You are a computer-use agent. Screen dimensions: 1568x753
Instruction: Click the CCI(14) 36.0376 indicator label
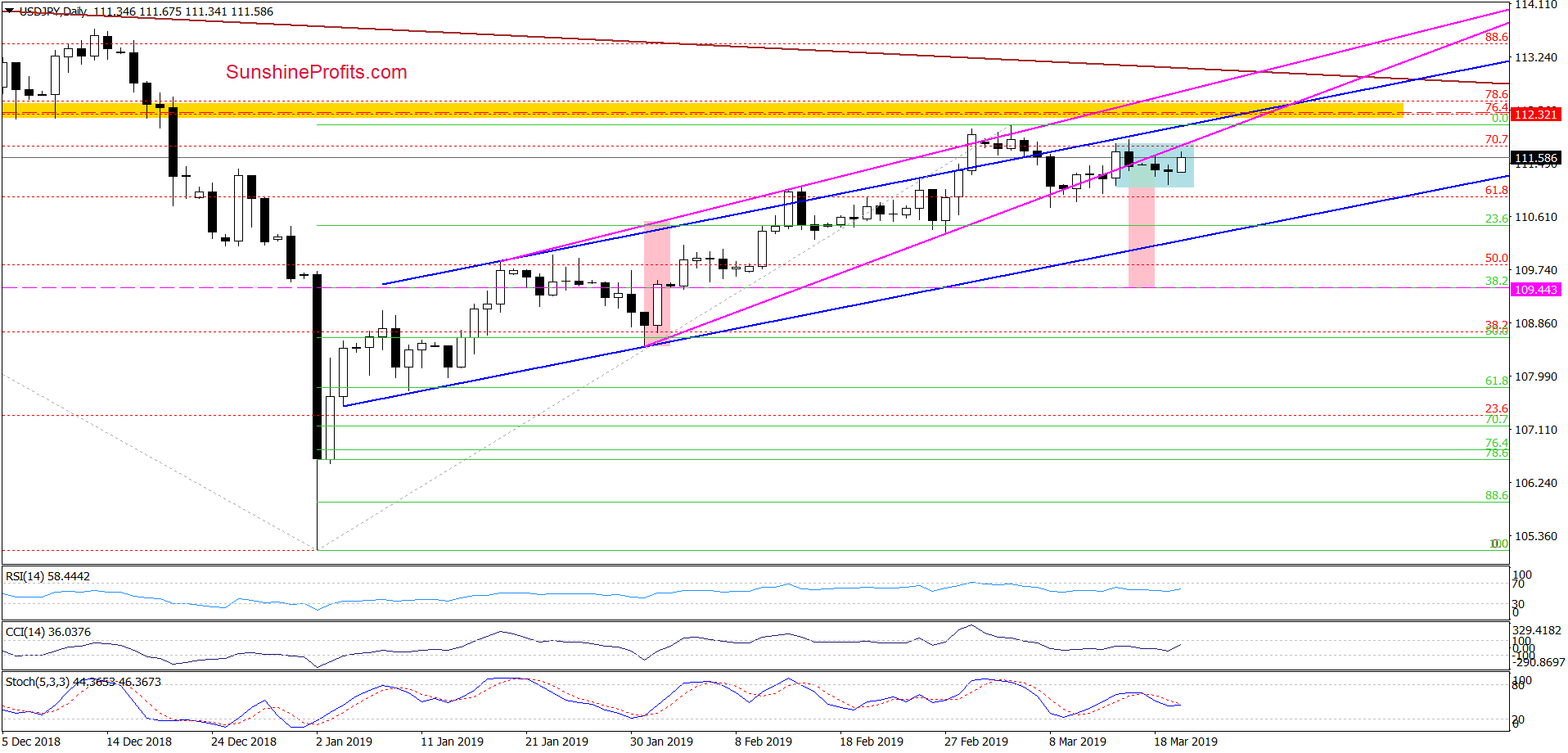[47, 632]
